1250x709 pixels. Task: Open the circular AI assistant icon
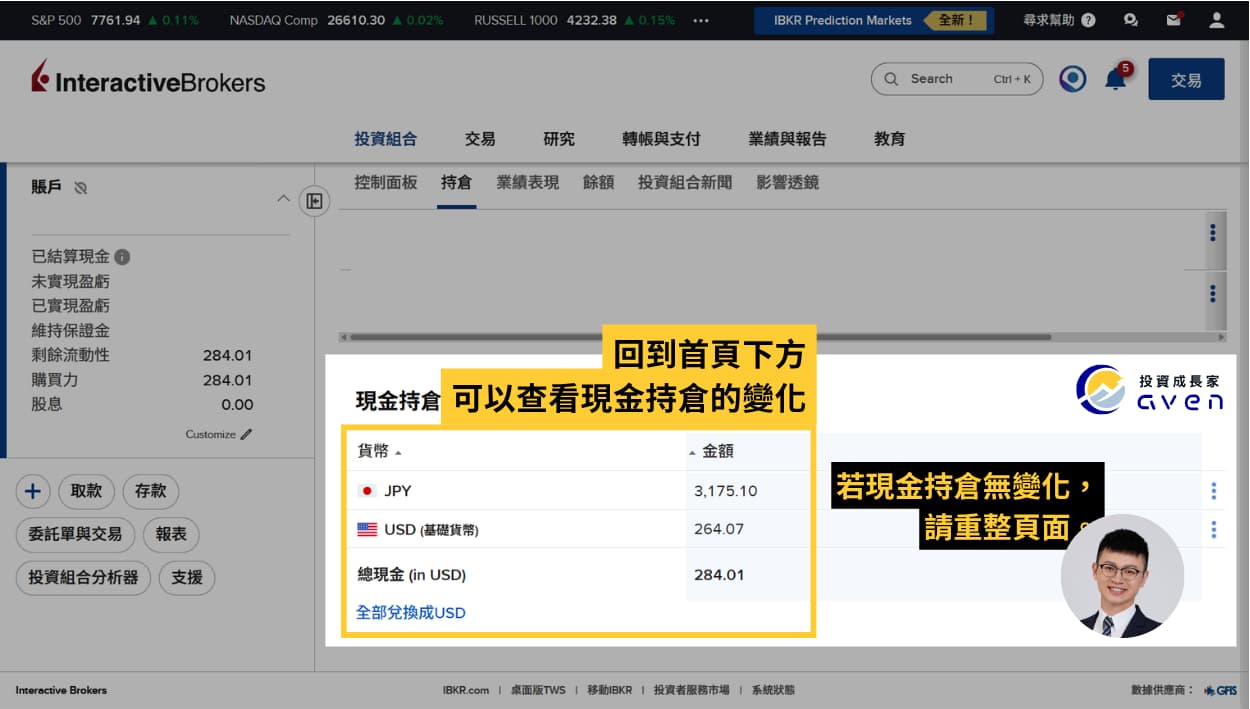point(1073,79)
